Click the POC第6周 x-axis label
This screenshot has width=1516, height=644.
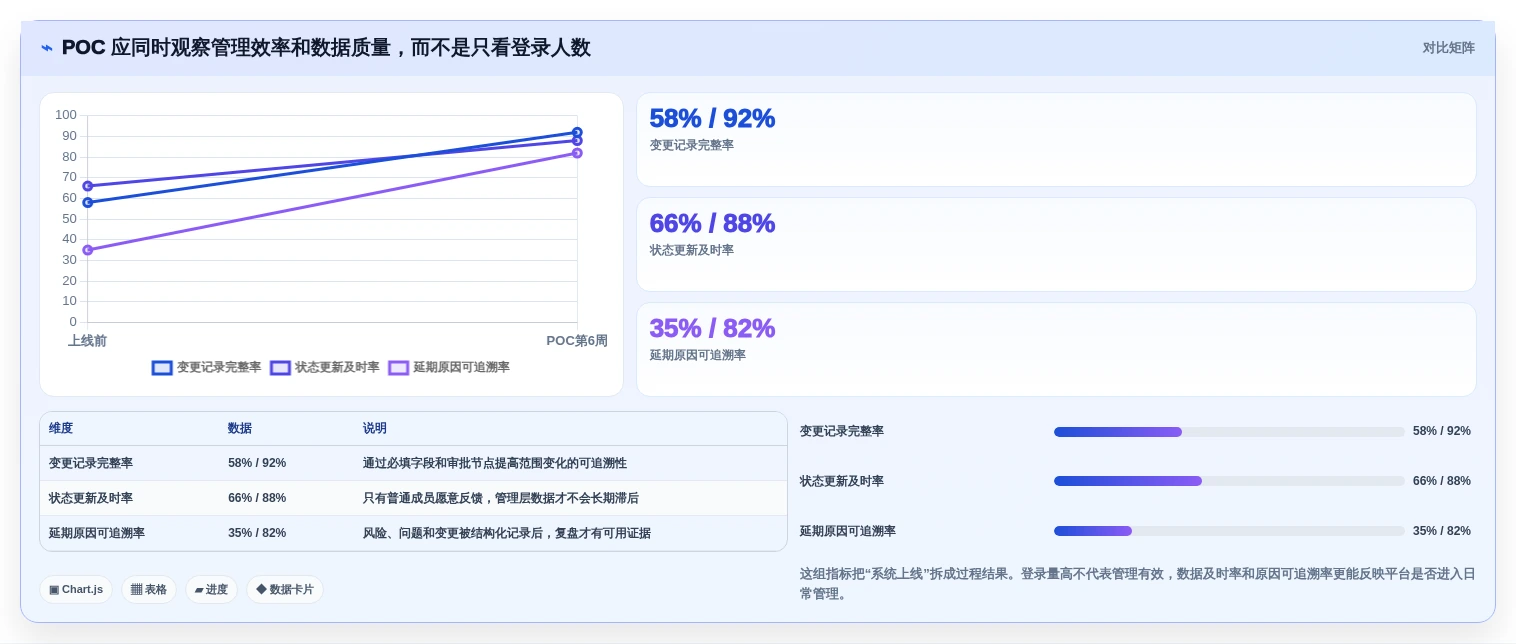[x=577, y=341]
